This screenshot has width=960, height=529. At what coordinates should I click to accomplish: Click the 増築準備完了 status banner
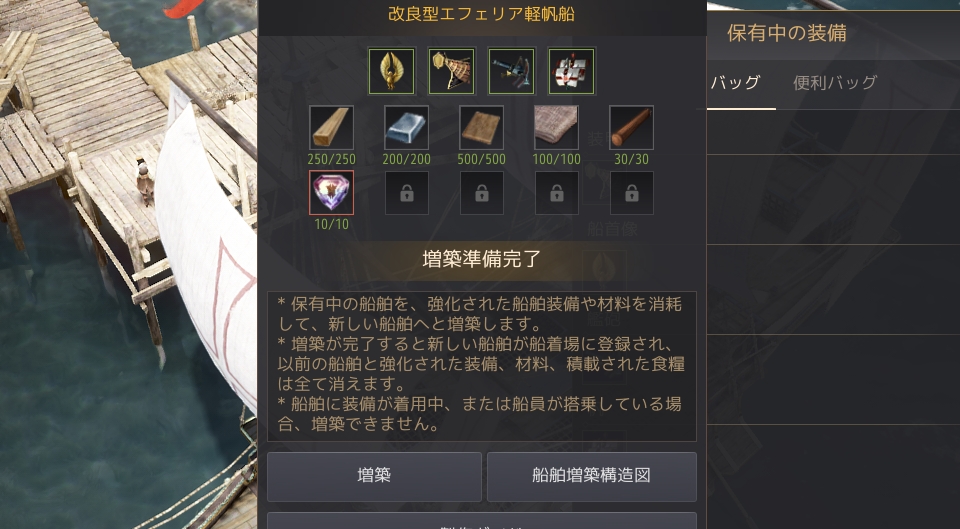(x=482, y=260)
